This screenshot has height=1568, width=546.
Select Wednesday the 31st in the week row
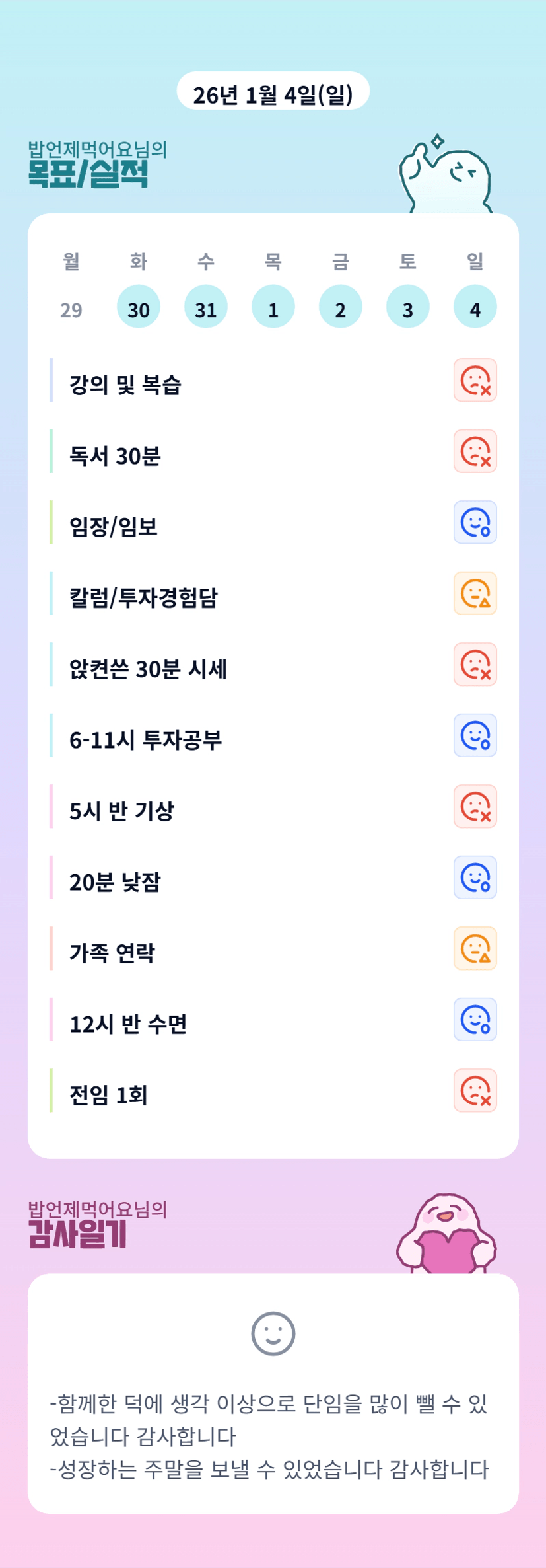206,307
